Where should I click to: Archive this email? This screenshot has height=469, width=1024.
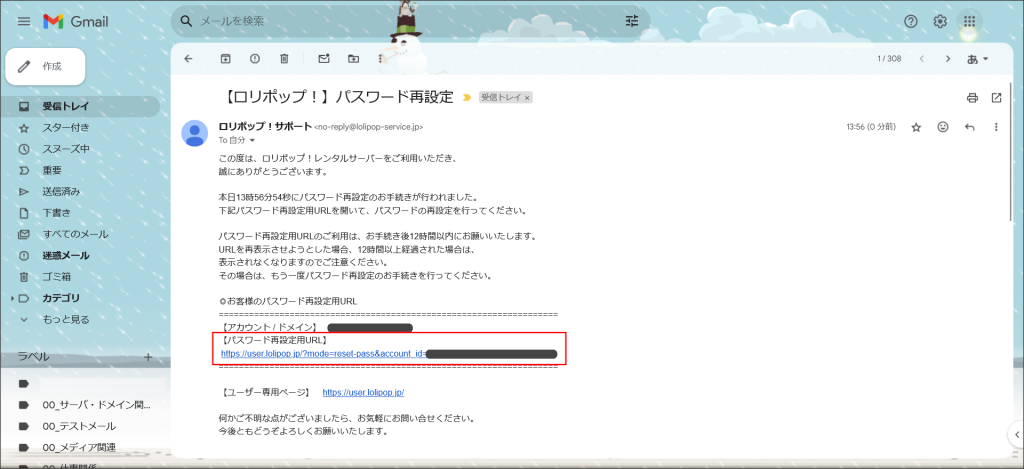[x=225, y=59]
